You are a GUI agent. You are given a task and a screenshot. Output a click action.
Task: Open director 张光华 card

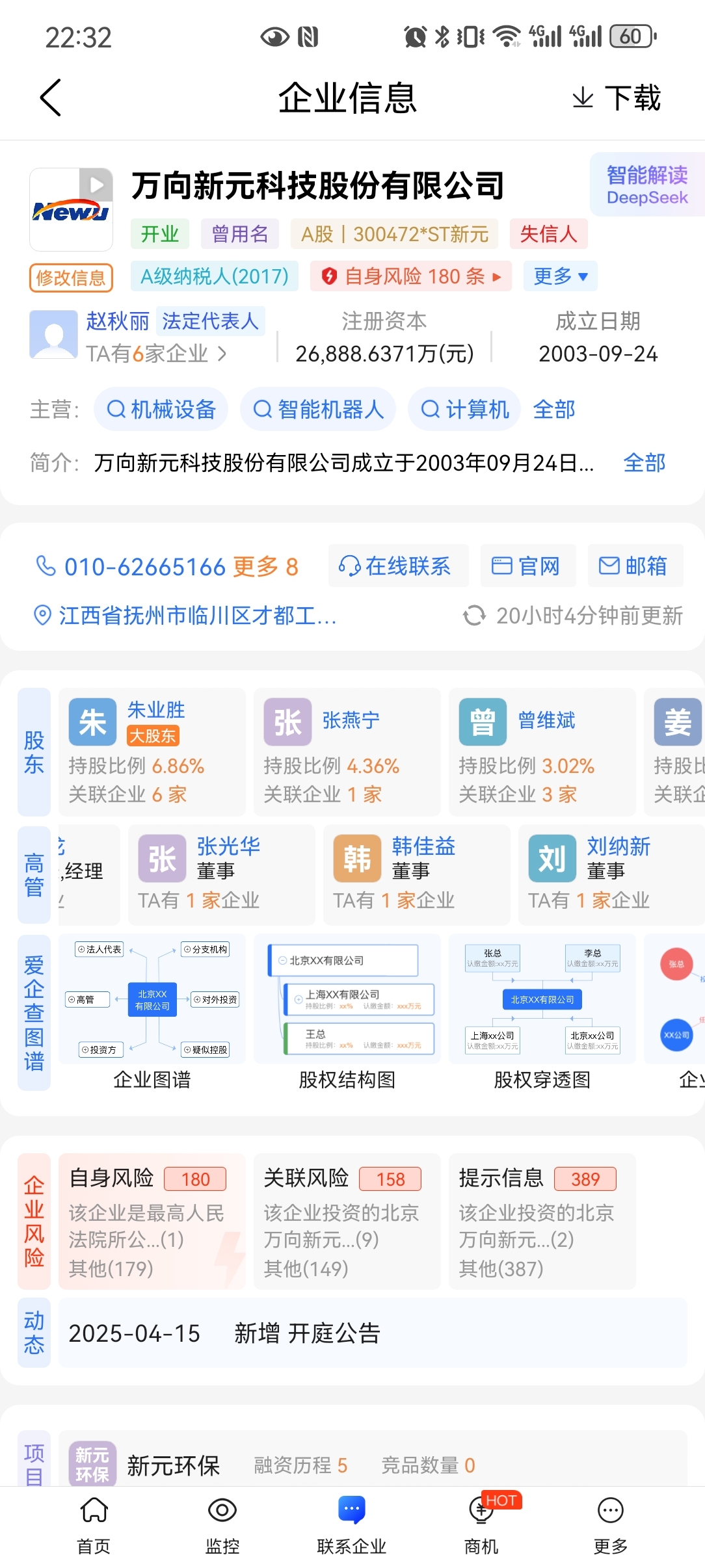[x=221, y=874]
